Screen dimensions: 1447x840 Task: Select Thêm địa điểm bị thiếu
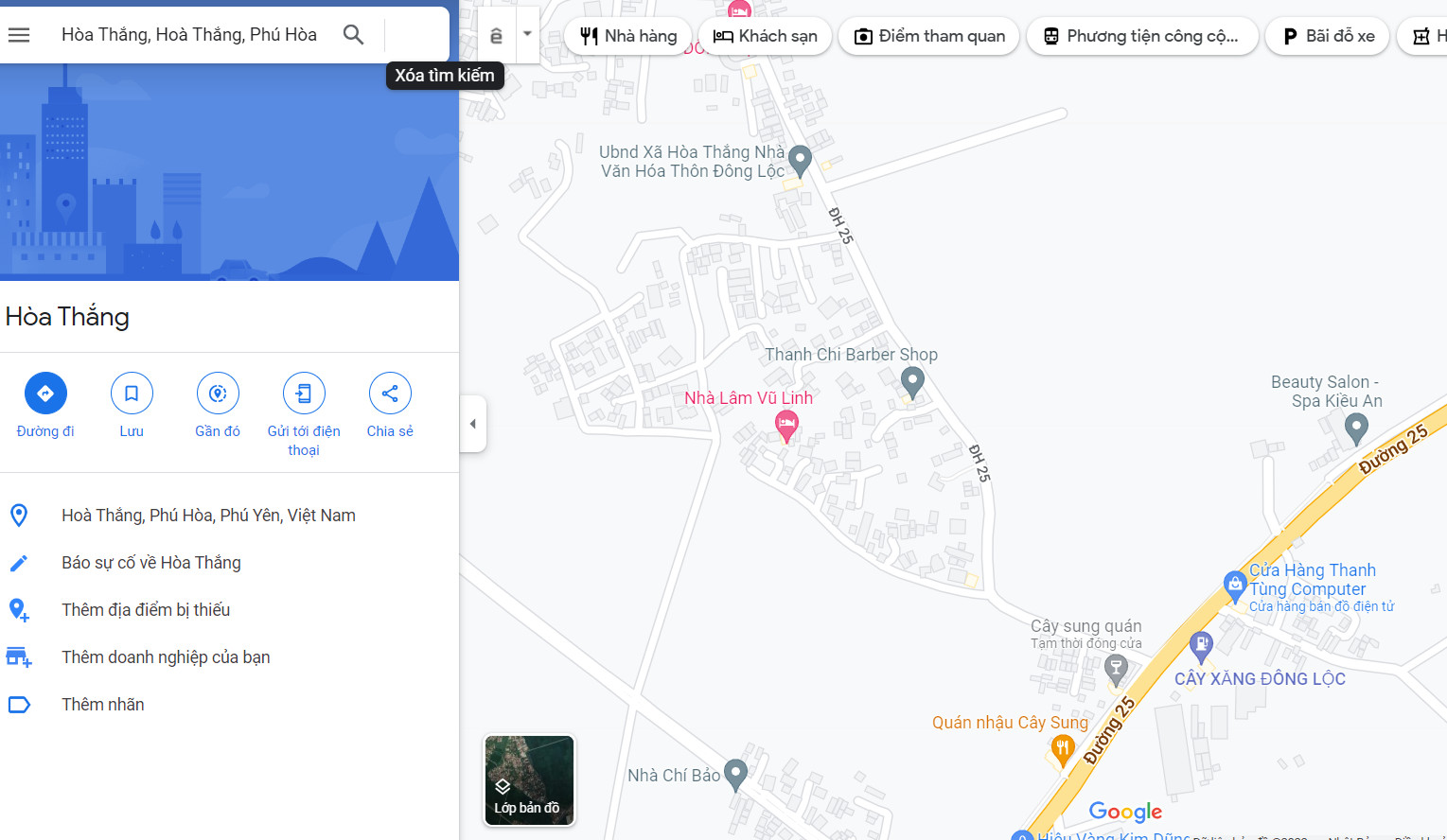click(x=146, y=610)
